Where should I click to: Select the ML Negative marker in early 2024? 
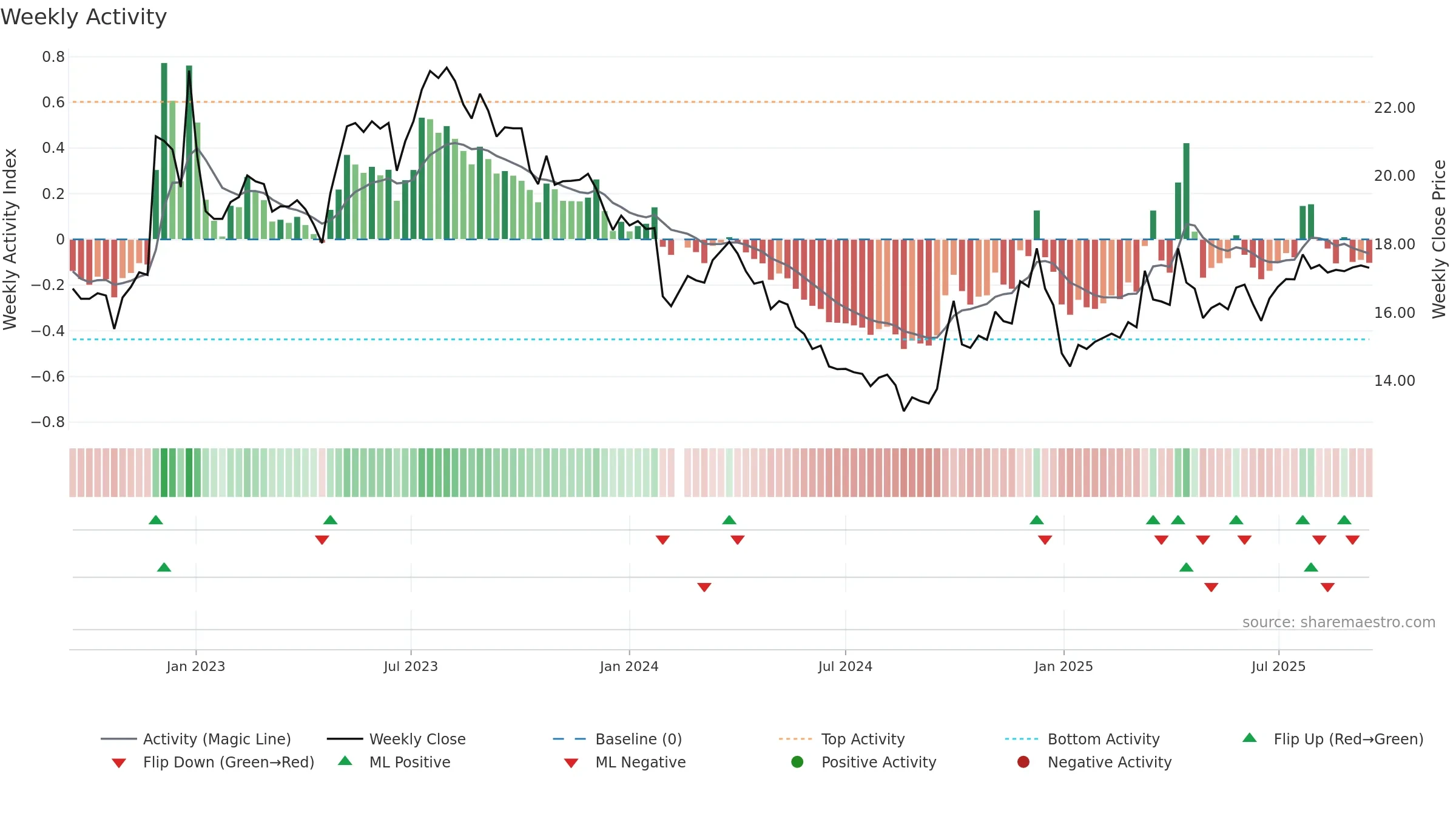[x=704, y=587]
